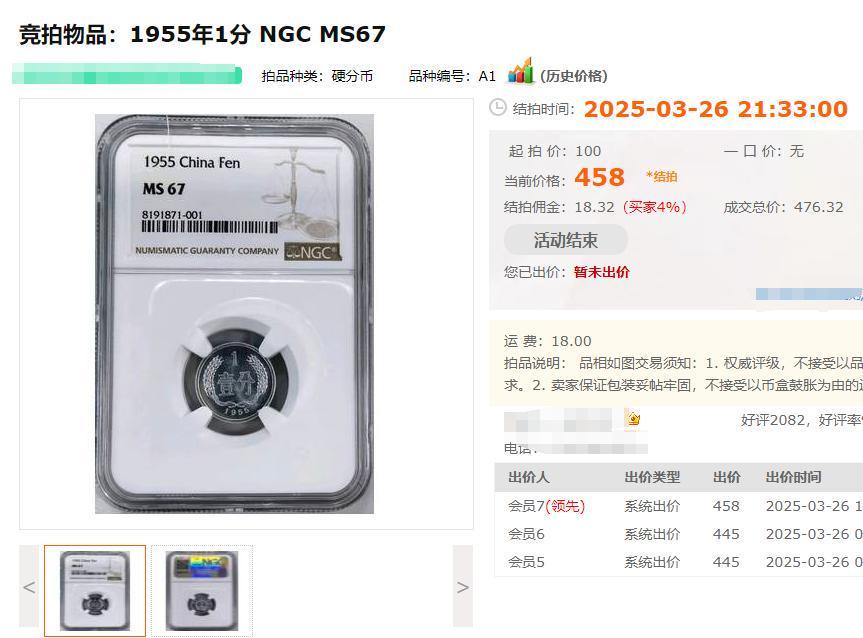
Task: Click the 历史价格 link
Action: [573, 76]
